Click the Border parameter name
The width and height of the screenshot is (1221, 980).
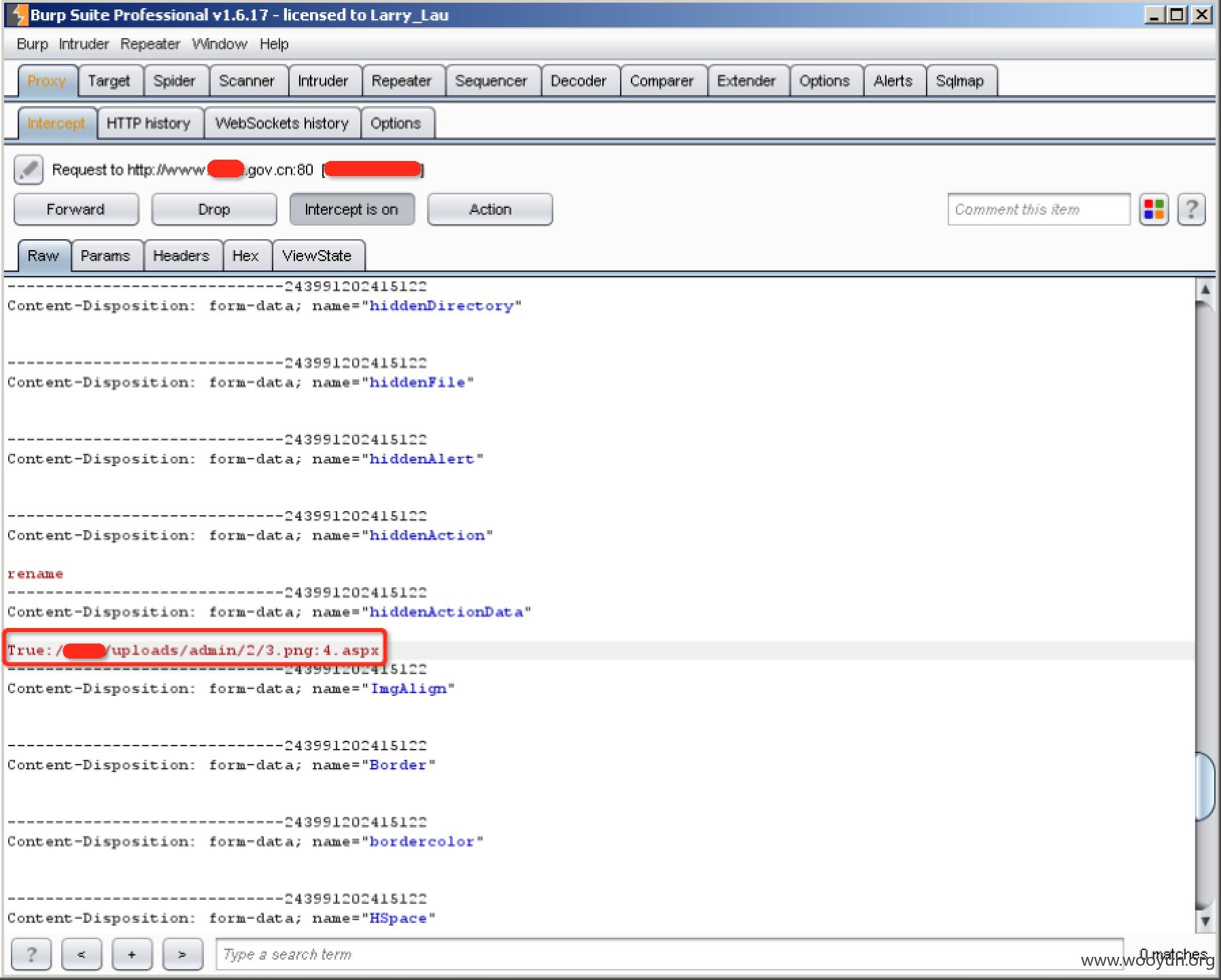click(398, 765)
